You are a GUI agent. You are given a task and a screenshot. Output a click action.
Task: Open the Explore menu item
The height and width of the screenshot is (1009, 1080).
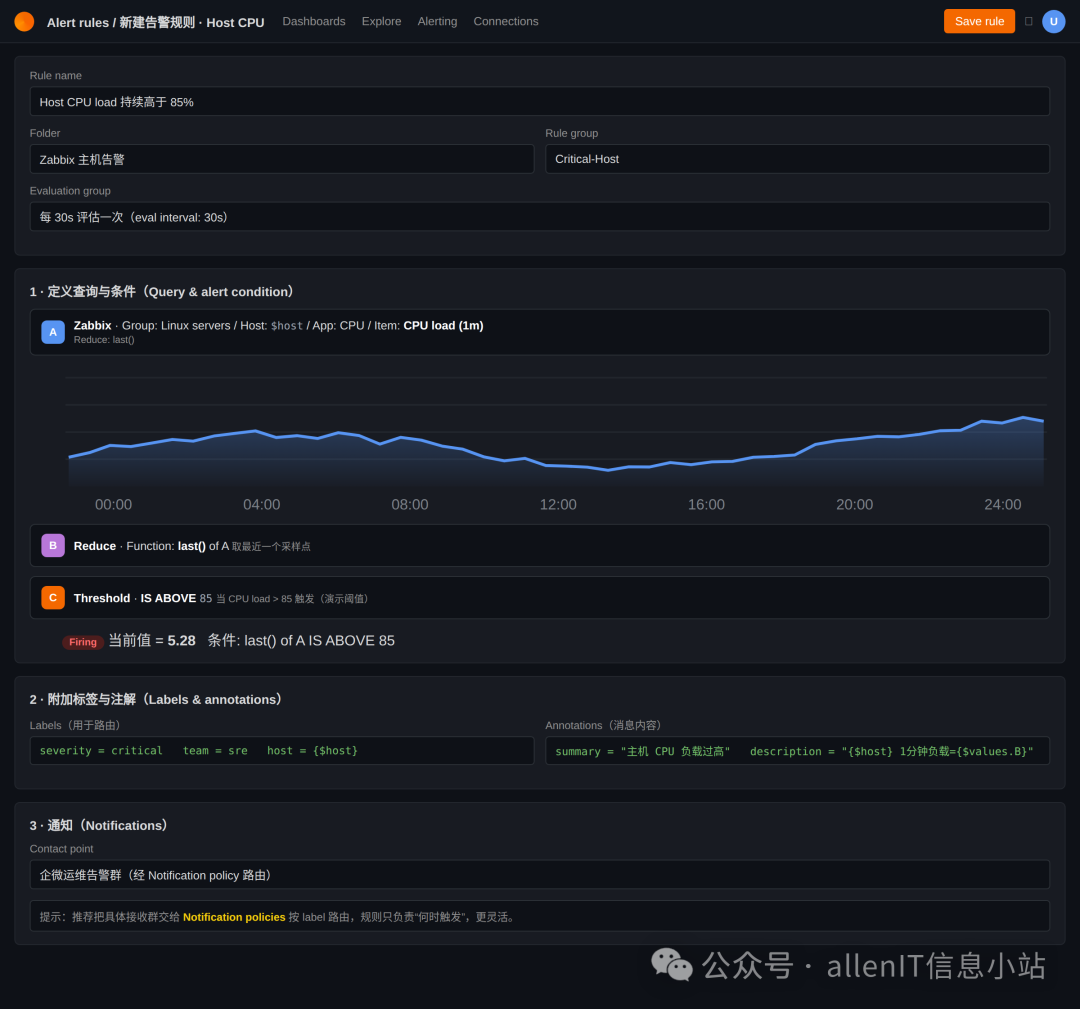[382, 21]
